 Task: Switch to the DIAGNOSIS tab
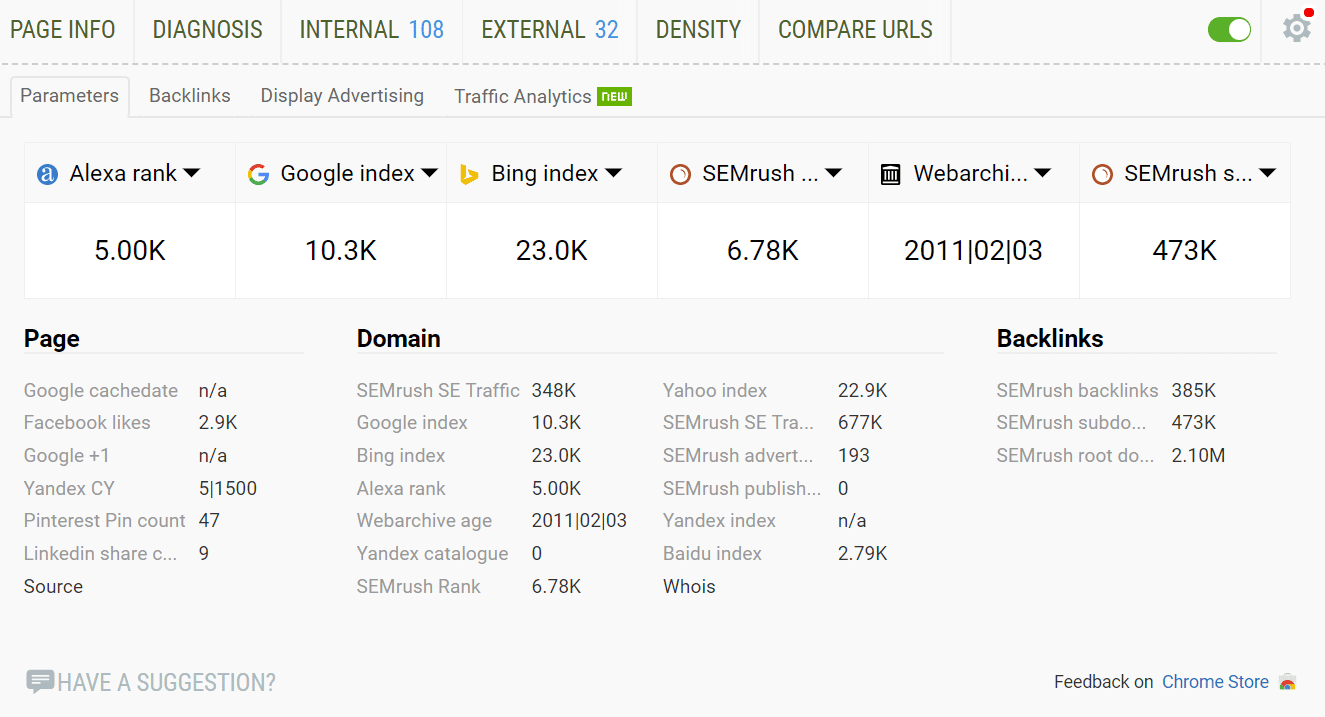point(207,29)
